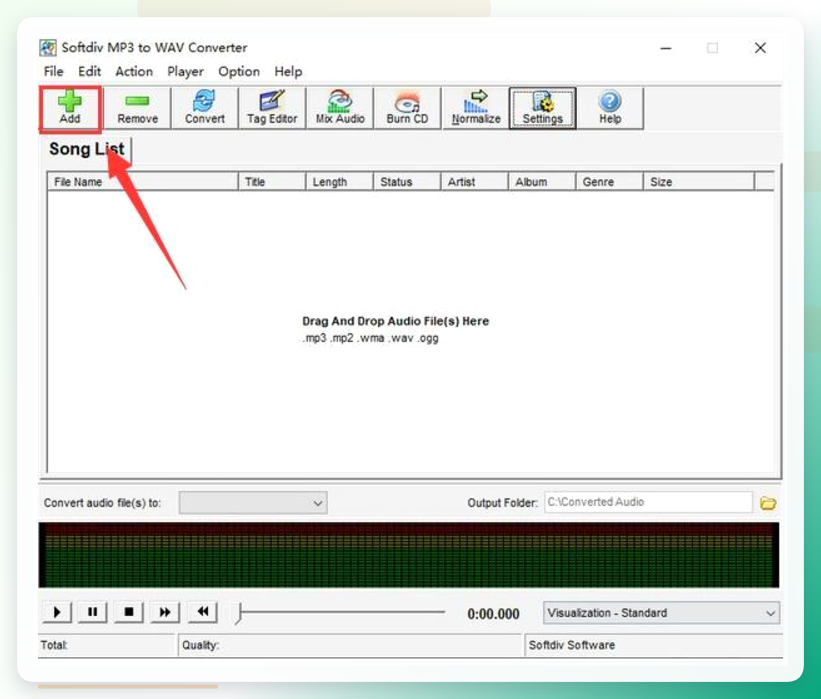
Task: Open Settings from the toolbar
Action: click(542, 108)
